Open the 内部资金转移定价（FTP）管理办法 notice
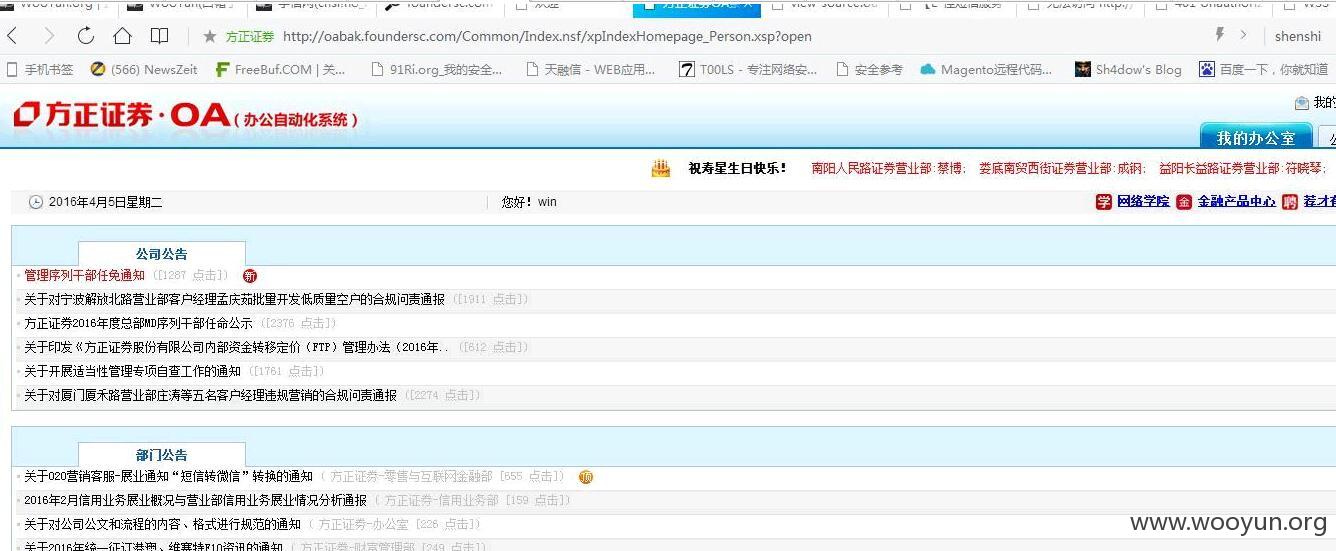 coord(237,347)
